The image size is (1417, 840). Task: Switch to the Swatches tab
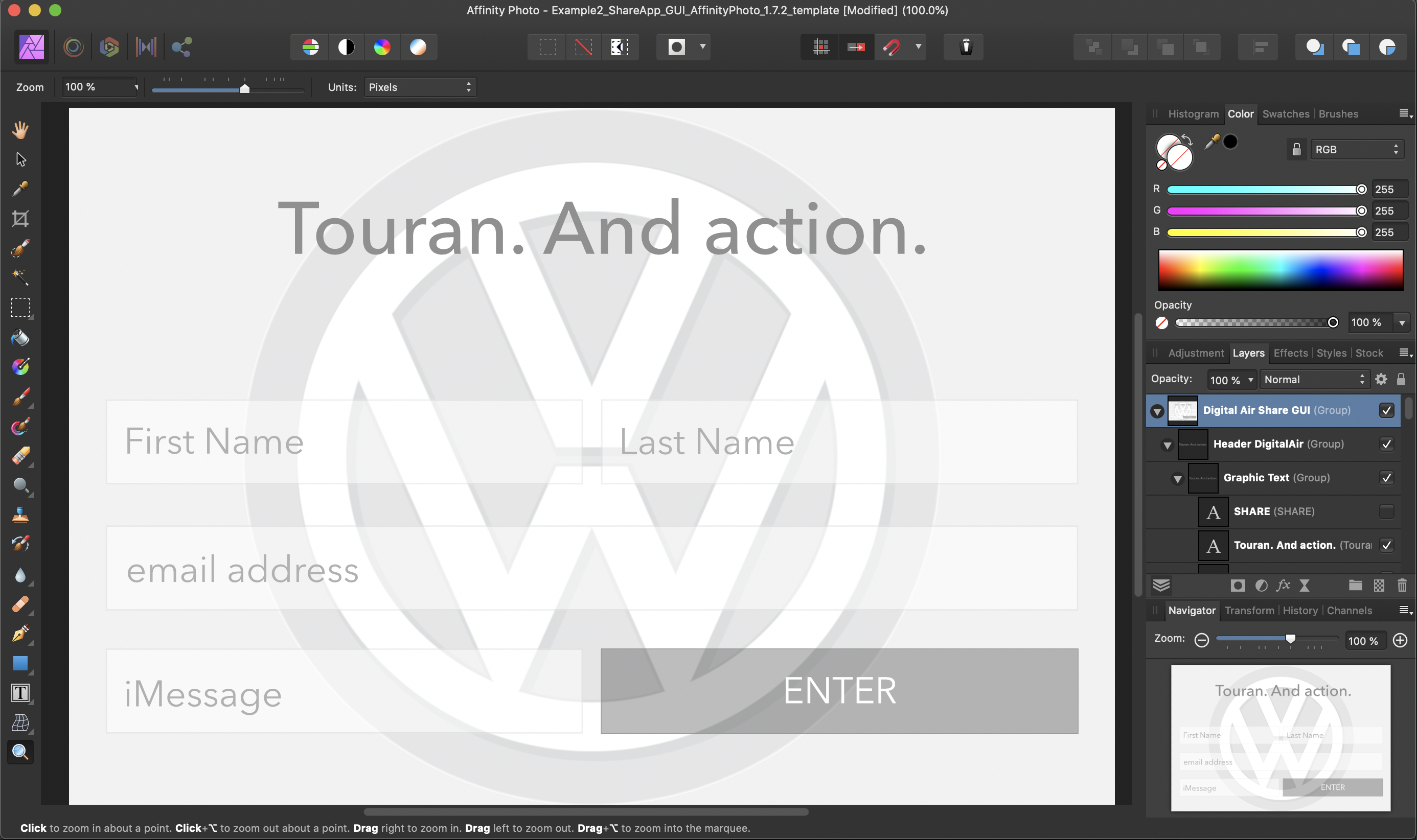[x=1285, y=114]
